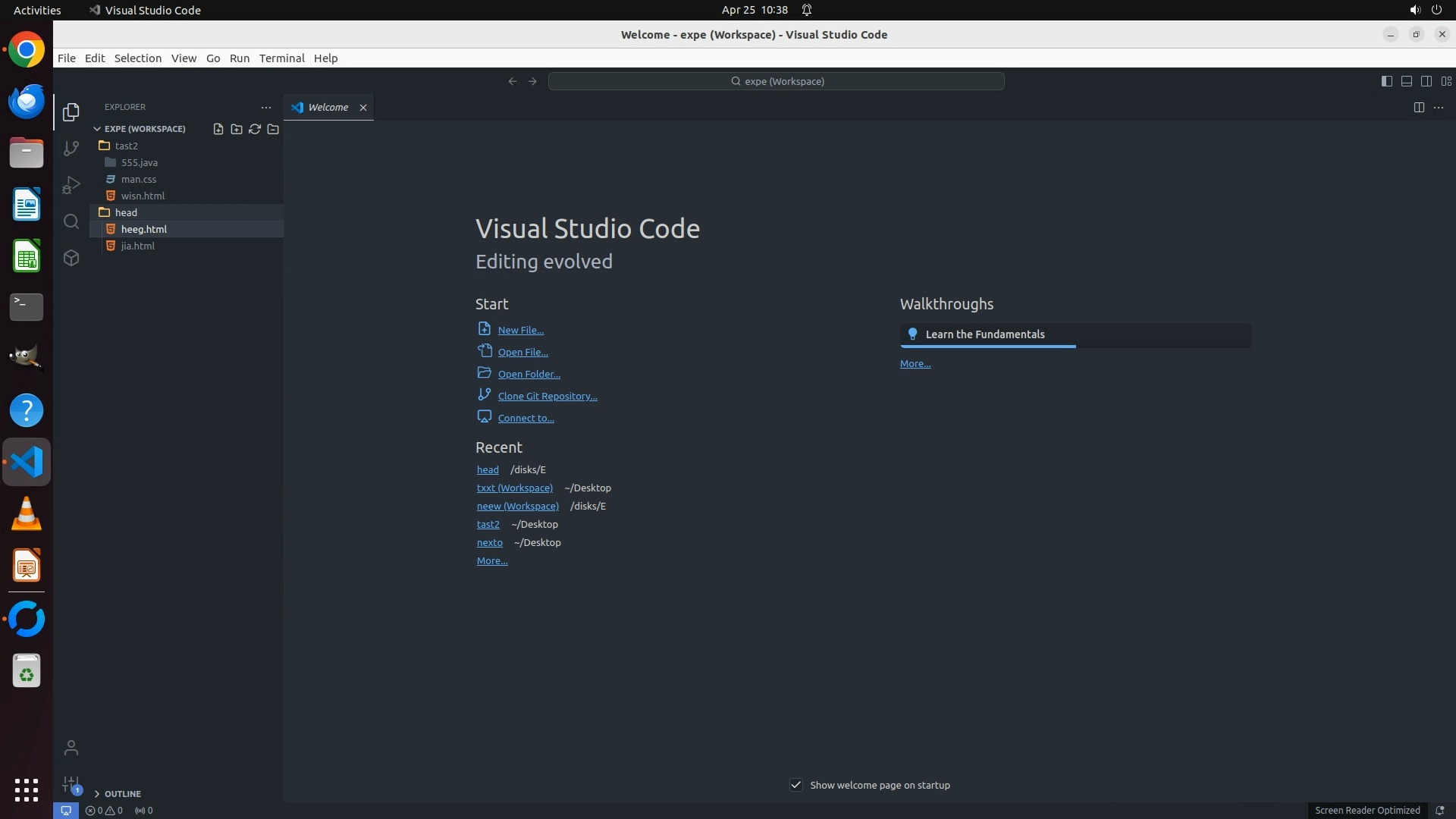Click New File icon in Explorer header
Screen dimensions: 1456x819
(x=218, y=129)
